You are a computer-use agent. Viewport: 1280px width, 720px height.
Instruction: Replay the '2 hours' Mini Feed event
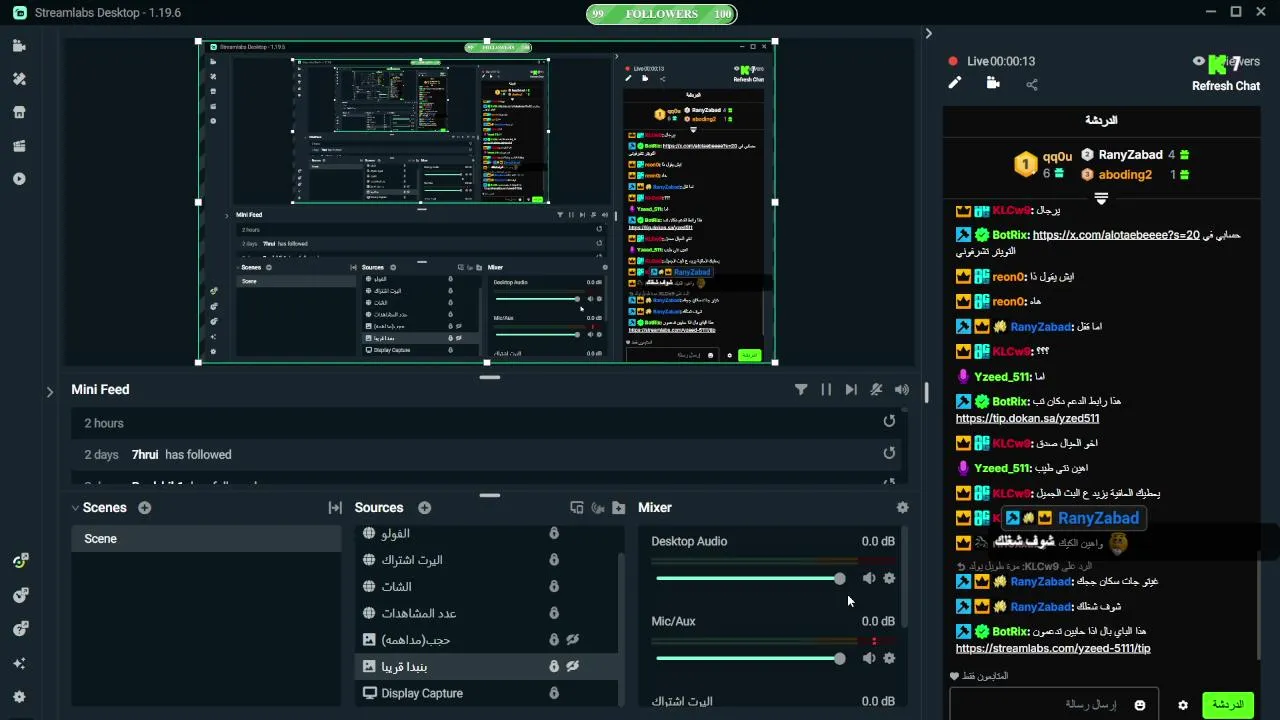[889, 422]
